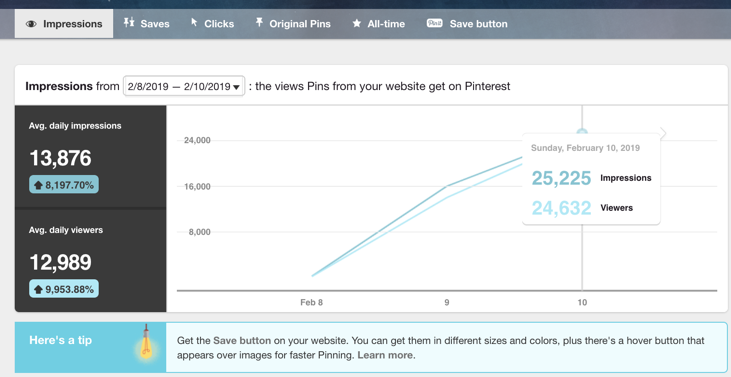Click the Feb 8 axis label
The width and height of the screenshot is (731, 377).
[x=311, y=302]
